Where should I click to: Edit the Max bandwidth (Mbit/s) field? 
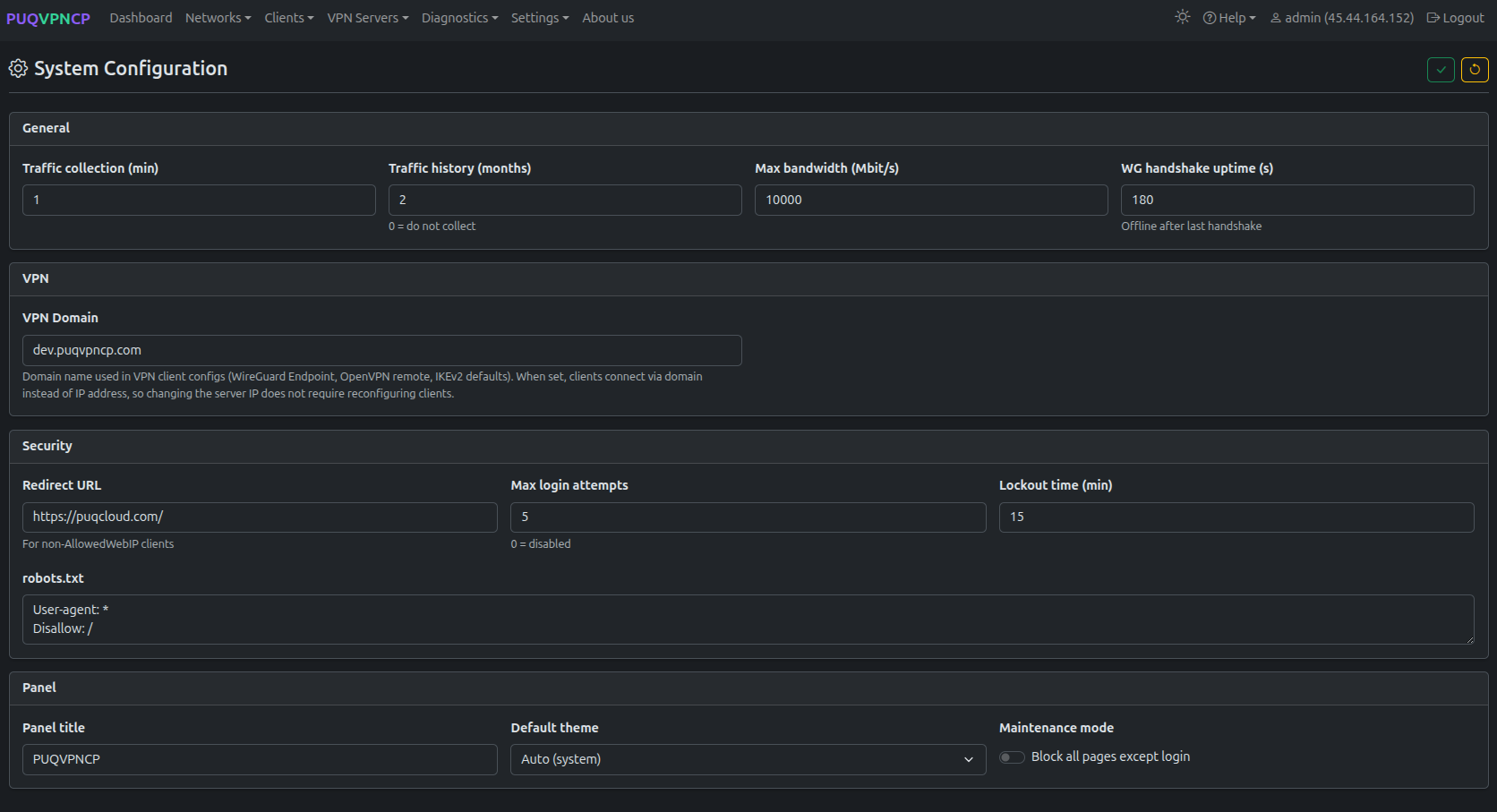point(931,200)
